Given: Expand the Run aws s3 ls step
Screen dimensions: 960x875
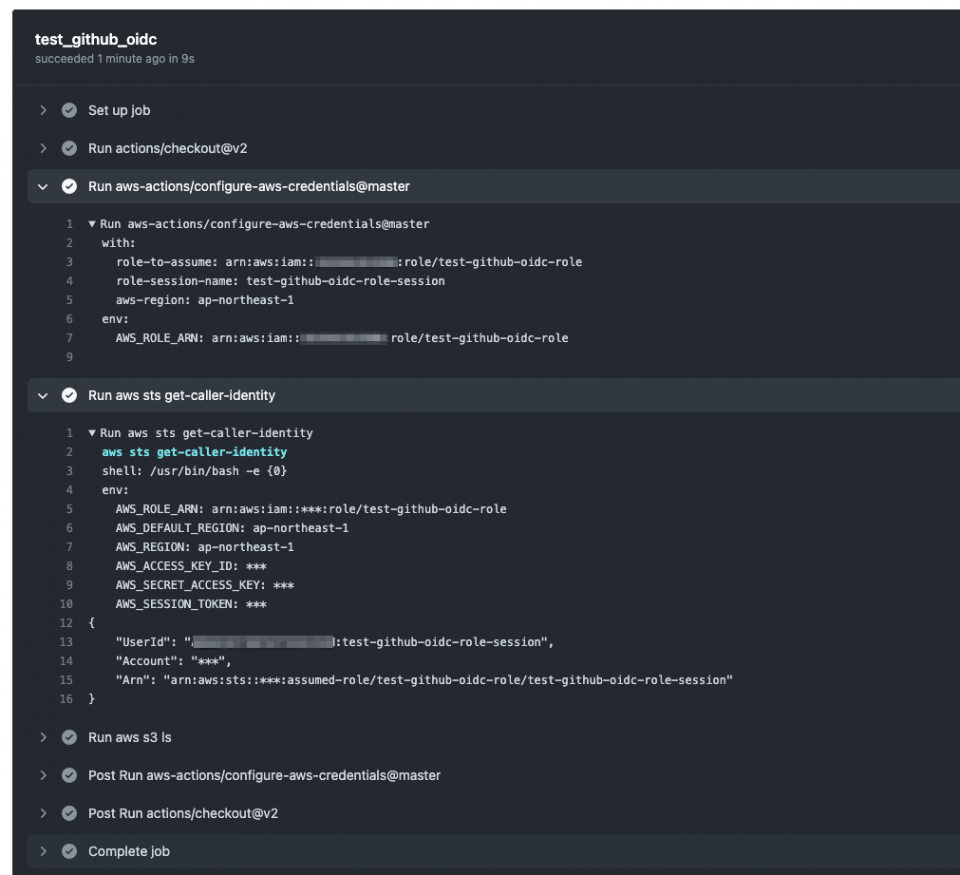Looking at the screenshot, I should point(43,737).
